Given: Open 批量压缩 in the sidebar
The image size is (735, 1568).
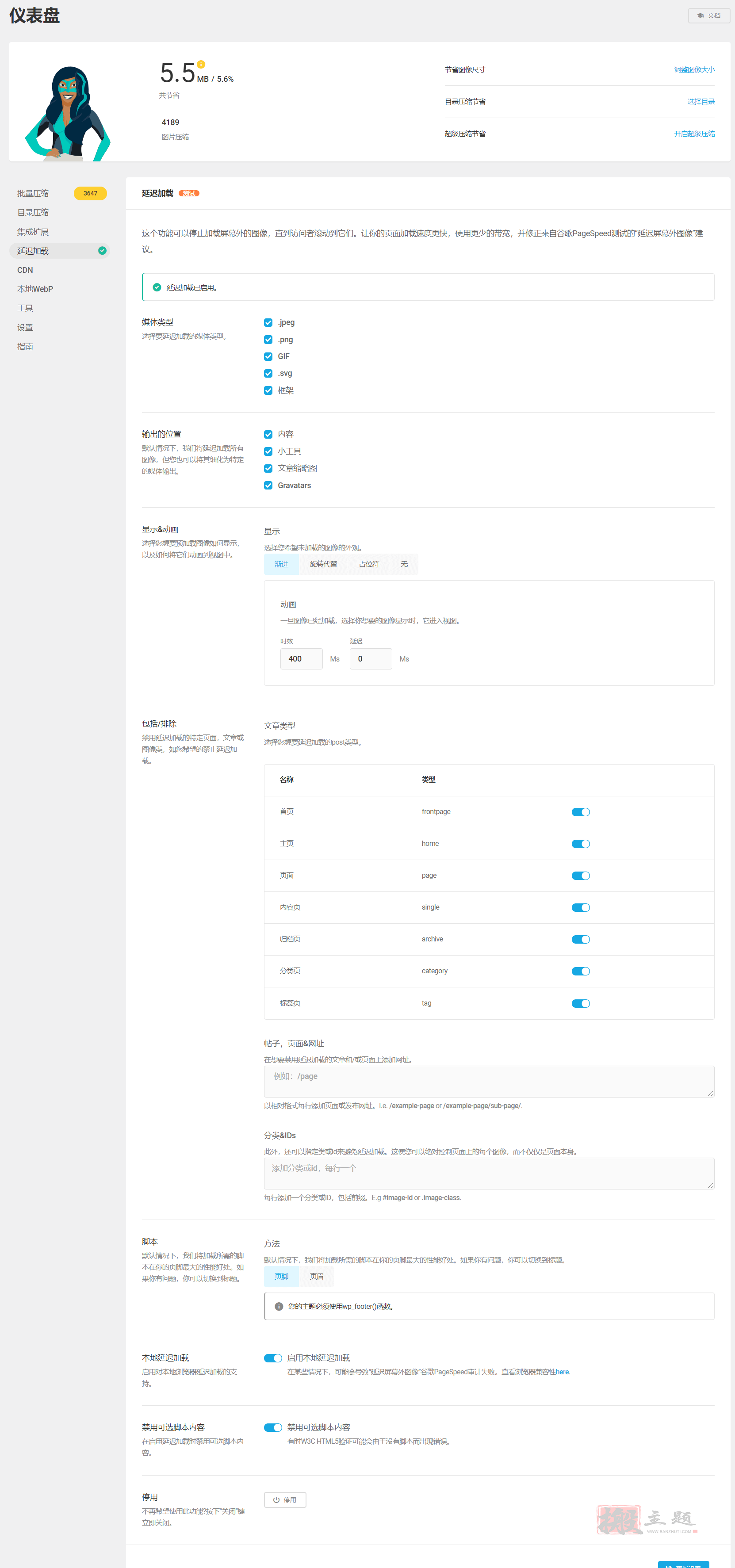Looking at the screenshot, I should click(x=33, y=194).
